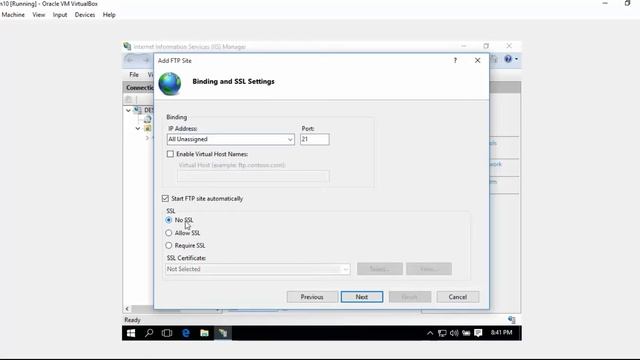Image resolution: width=640 pixels, height=360 pixels.
Task: Click the input keyboard tray icon
Action: [x=466, y=333]
